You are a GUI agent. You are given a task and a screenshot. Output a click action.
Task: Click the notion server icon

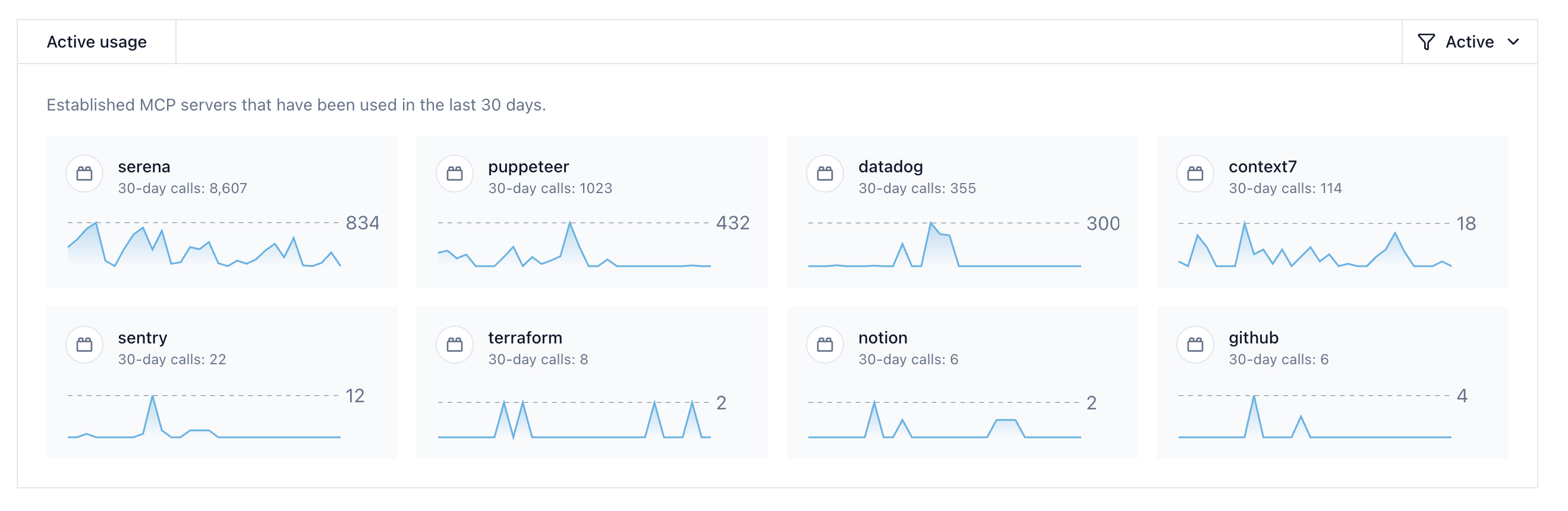(824, 345)
